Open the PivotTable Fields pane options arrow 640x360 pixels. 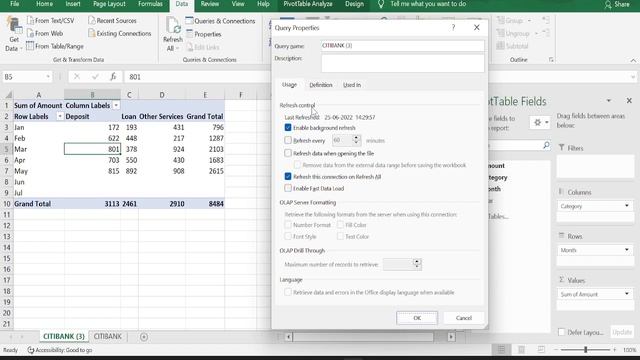608,100
